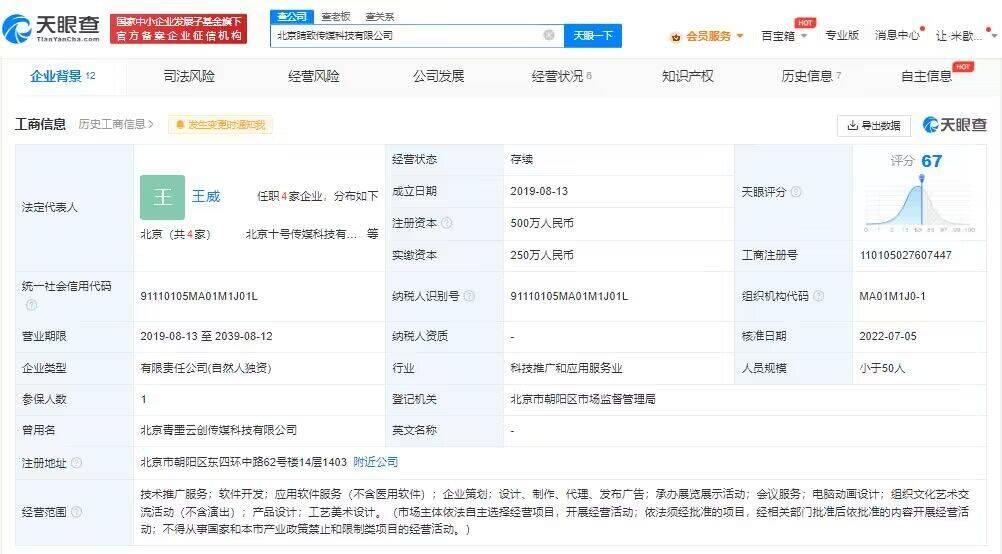Screen dimensions: 1002x554
Task: Click the help icon beside 纳税人识别号
Action: [469, 296]
